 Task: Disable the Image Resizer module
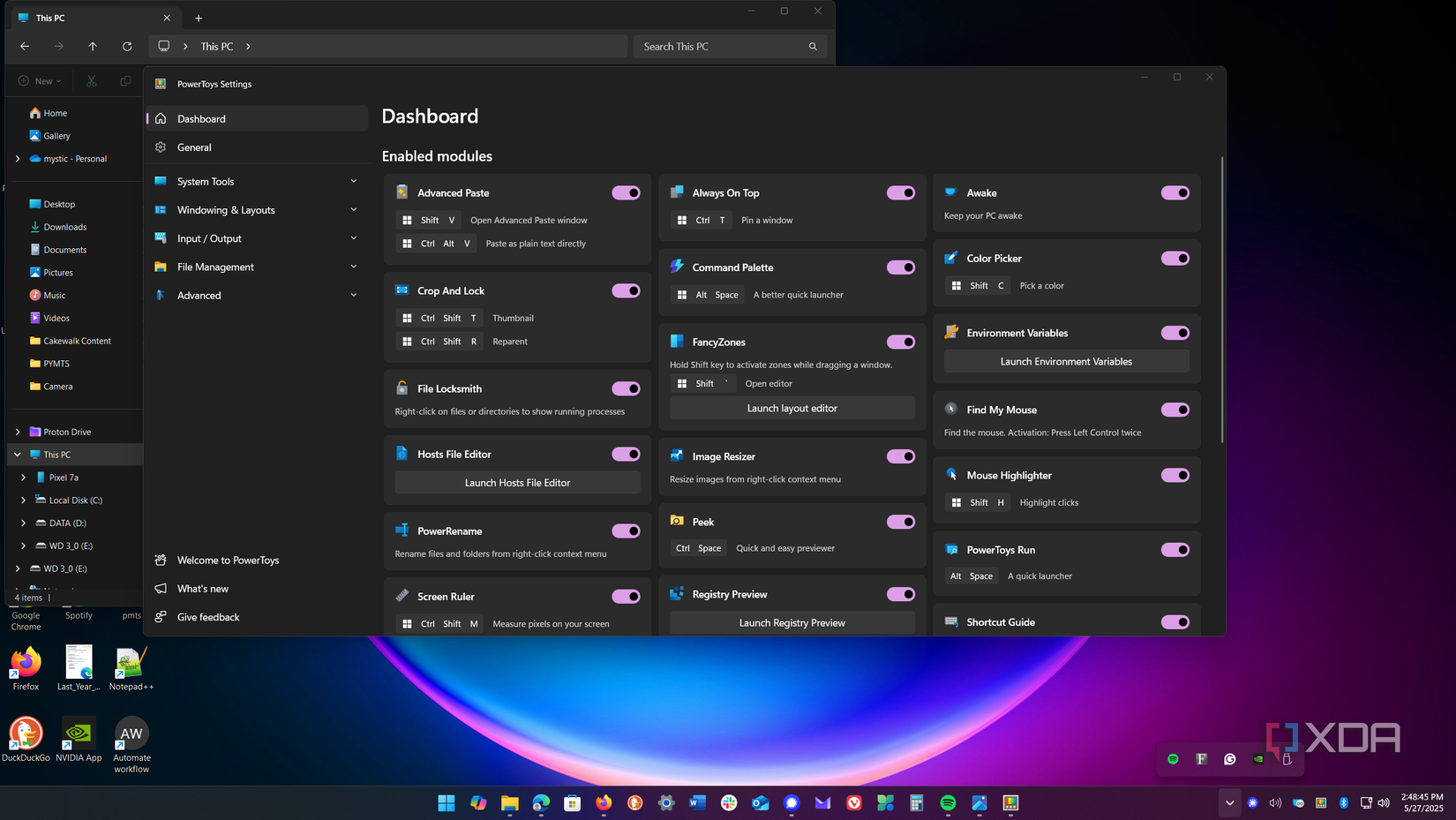tap(901, 456)
